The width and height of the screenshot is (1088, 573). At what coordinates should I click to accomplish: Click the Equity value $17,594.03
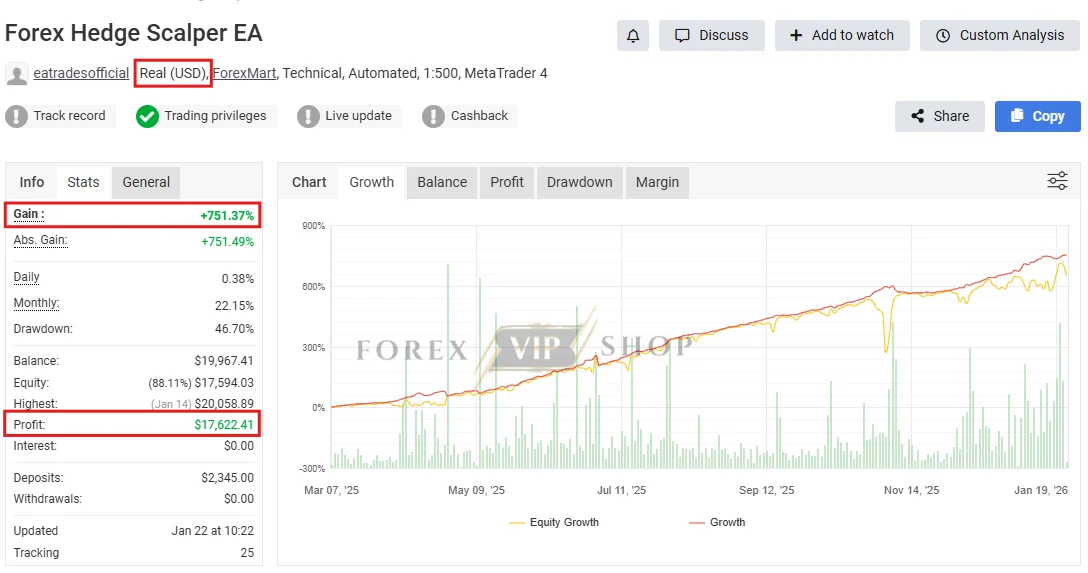click(223, 383)
